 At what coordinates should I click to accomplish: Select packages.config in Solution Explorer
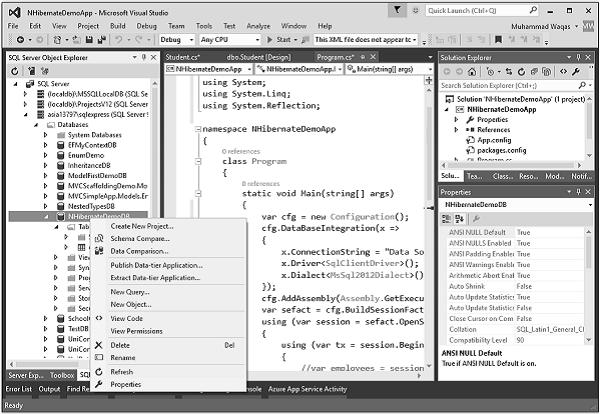click(x=501, y=150)
